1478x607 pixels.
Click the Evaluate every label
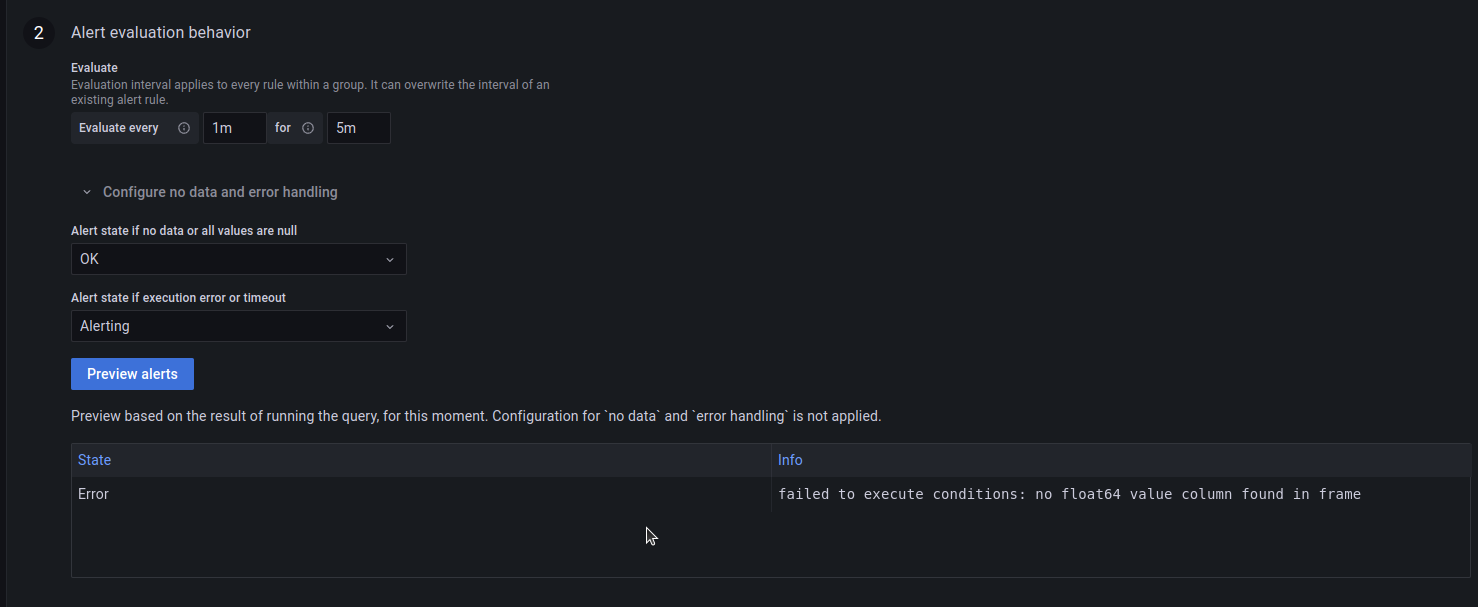point(119,128)
